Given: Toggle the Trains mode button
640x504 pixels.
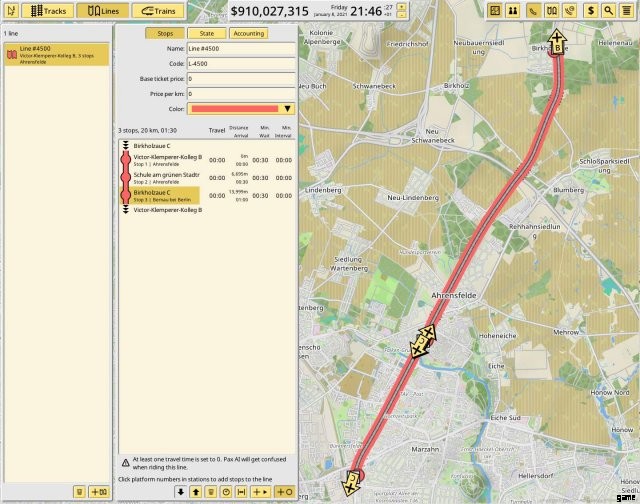Looking at the screenshot, I should [156, 11].
